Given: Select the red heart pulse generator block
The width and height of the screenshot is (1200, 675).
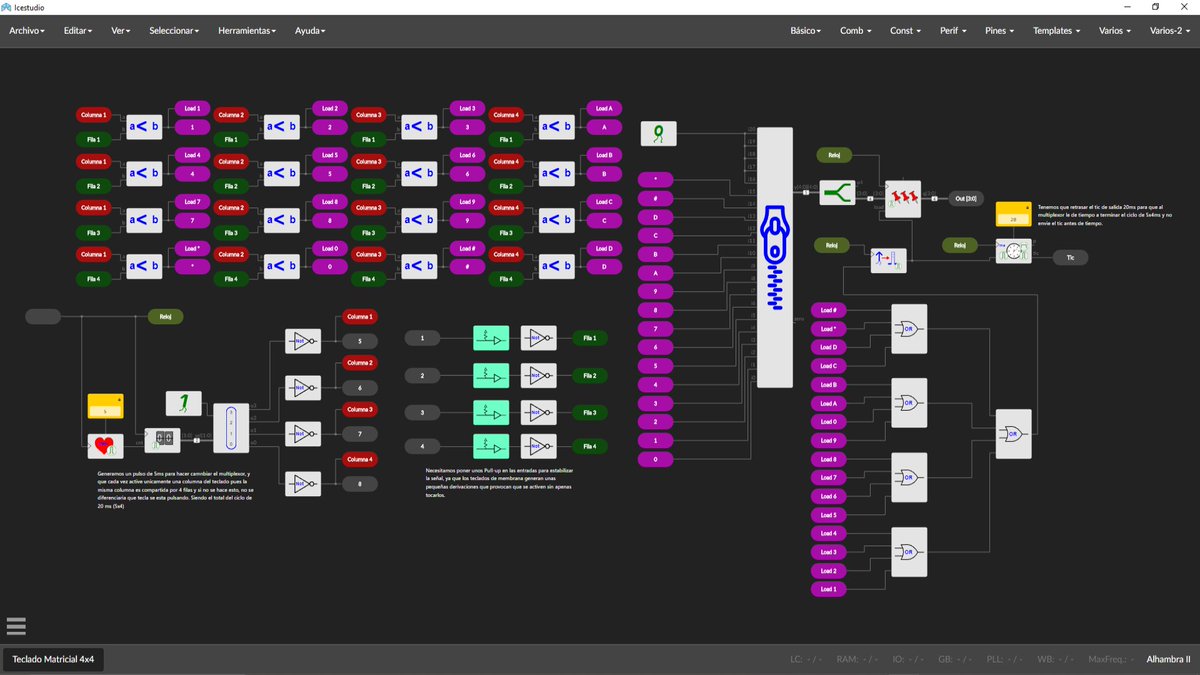Looking at the screenshot, I should coord(103,446).
